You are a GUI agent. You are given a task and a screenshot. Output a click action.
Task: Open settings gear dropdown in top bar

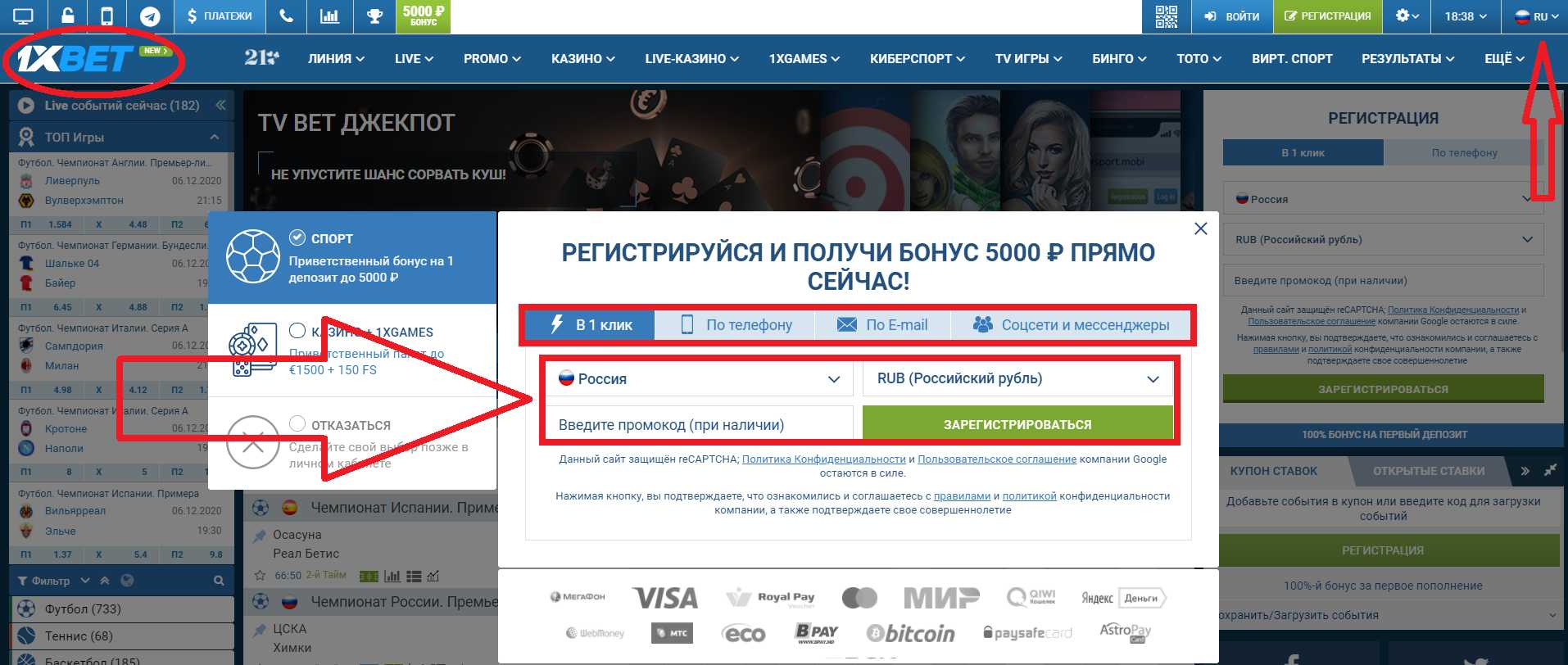1407,16
